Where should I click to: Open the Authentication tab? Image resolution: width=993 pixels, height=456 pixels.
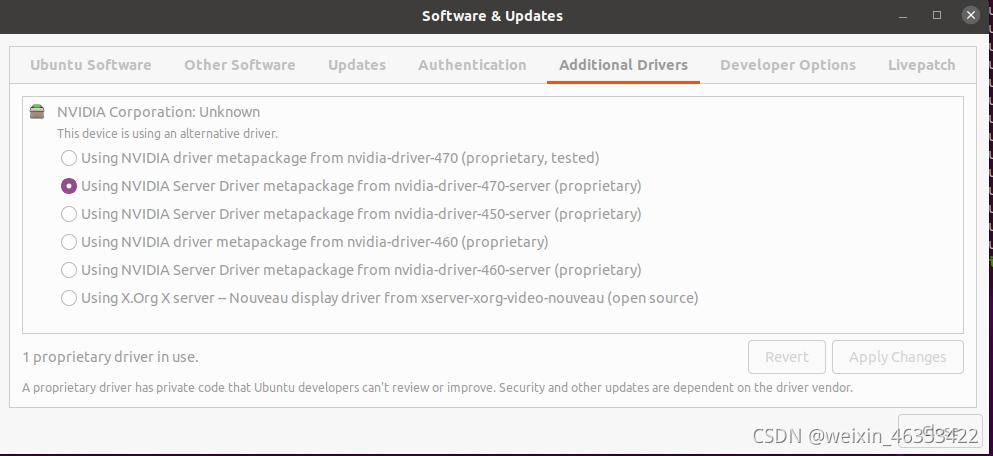pyautogui.click(x=472, y=65)
